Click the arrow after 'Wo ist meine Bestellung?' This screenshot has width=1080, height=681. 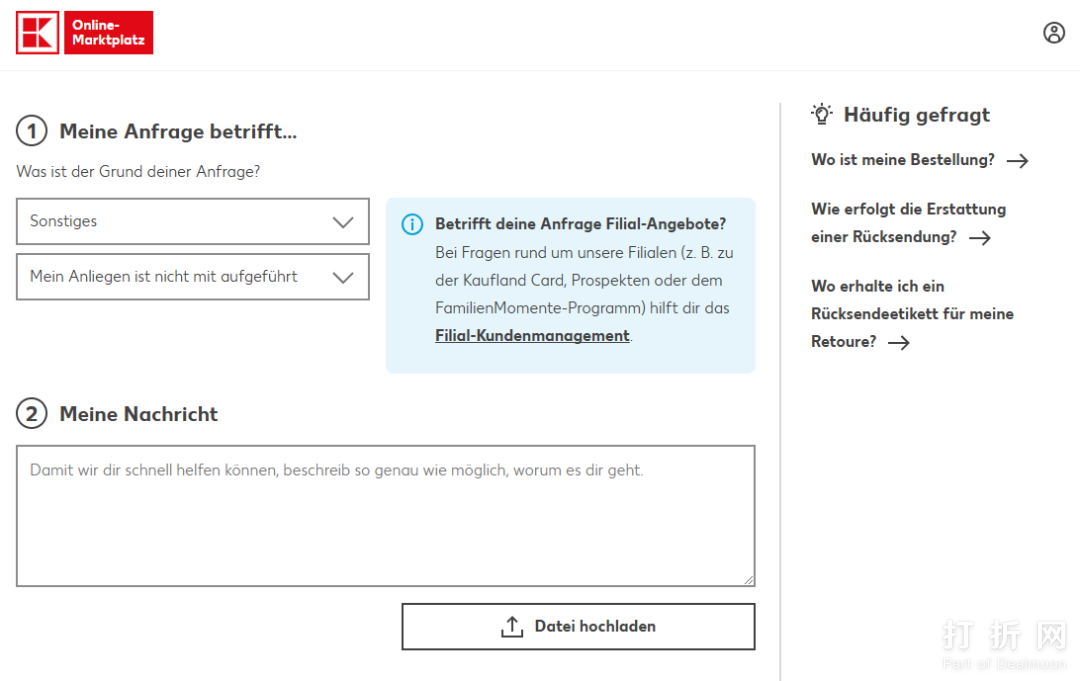1017,161
